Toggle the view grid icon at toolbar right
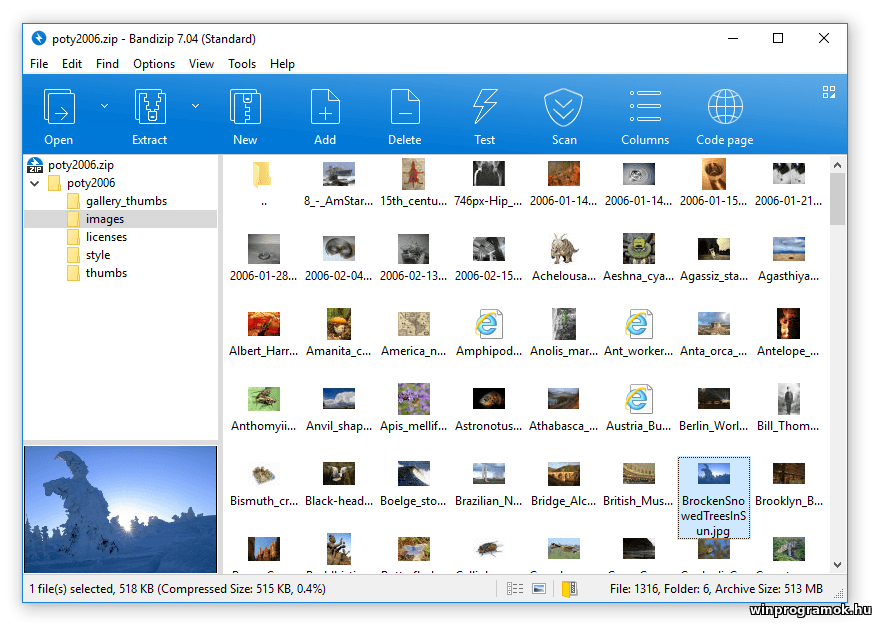Viewport: 882px width, 628px height. pos(829,92)
